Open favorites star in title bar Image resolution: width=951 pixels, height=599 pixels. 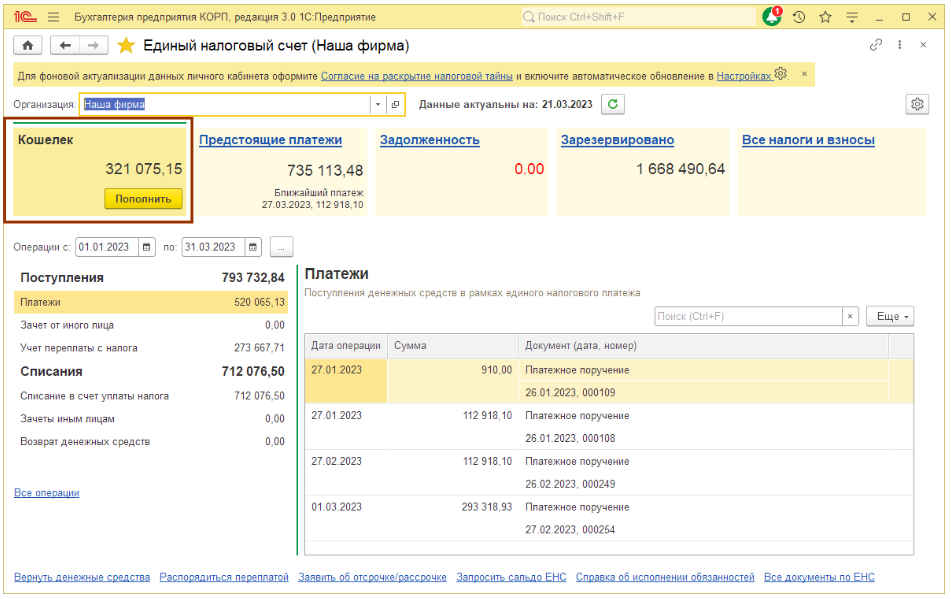(x=825, y=17)
